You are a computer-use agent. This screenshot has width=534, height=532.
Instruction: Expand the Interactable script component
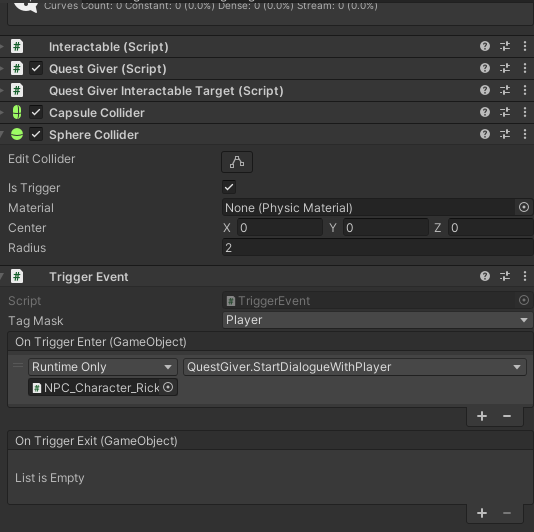click(x=2, y=46)
